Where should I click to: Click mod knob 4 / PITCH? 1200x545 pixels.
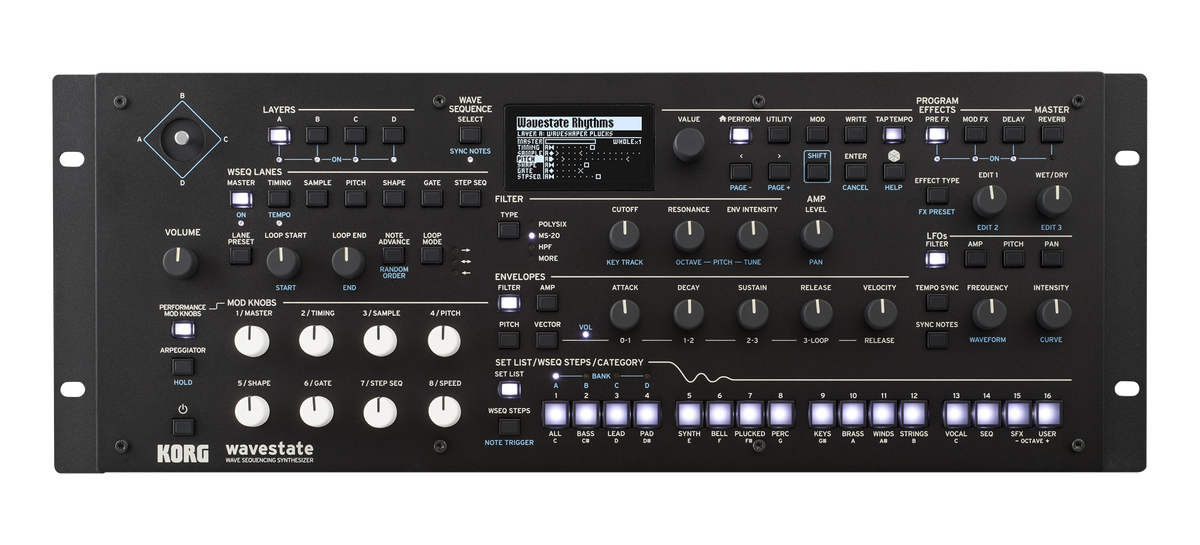pos(445,342)
